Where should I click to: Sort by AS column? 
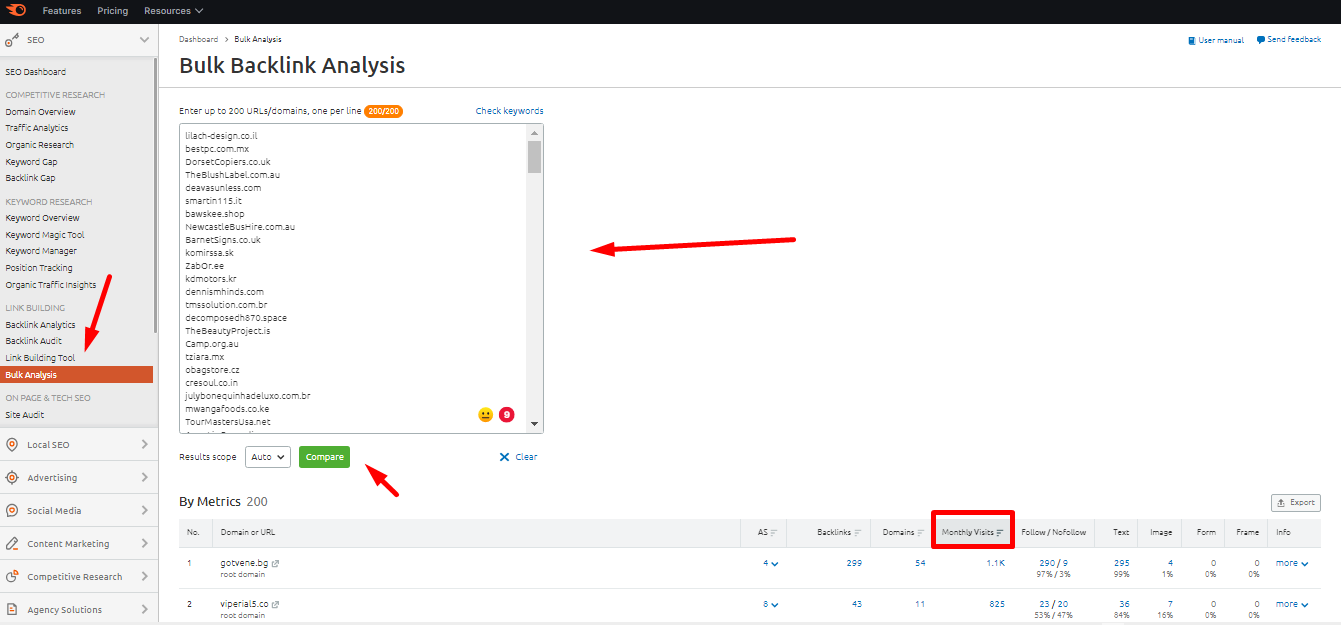pos(768,533)
